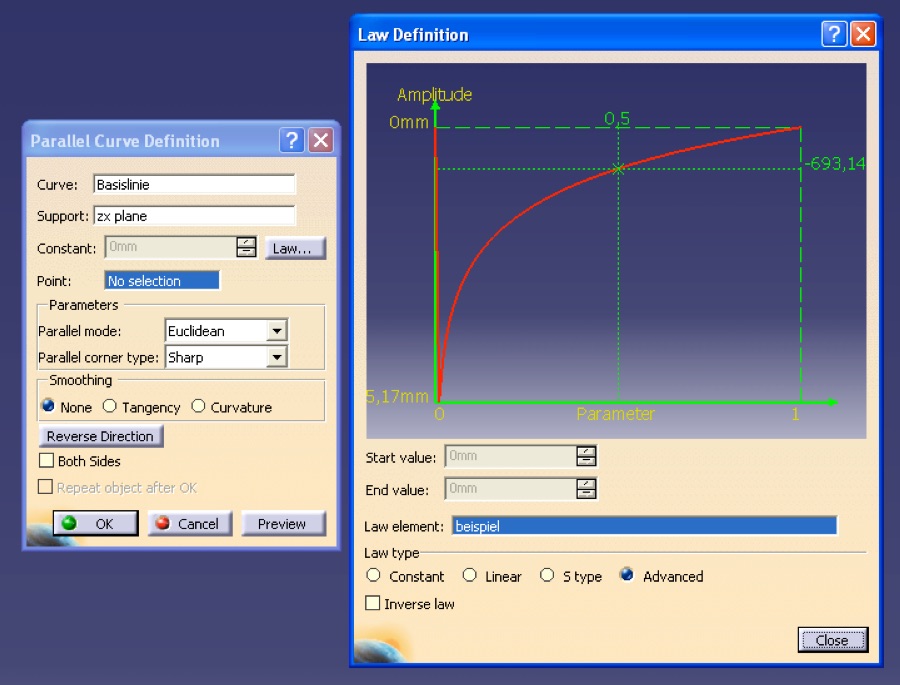This screenshot has width=900, height=685.
Task: Open help in Law Definition dialog
Action: 834,34
